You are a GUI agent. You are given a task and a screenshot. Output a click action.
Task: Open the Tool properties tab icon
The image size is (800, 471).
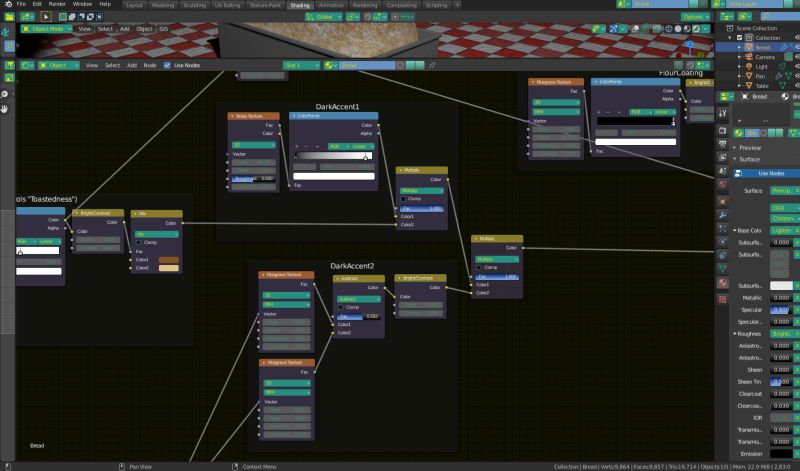click(x=722, y=113)
